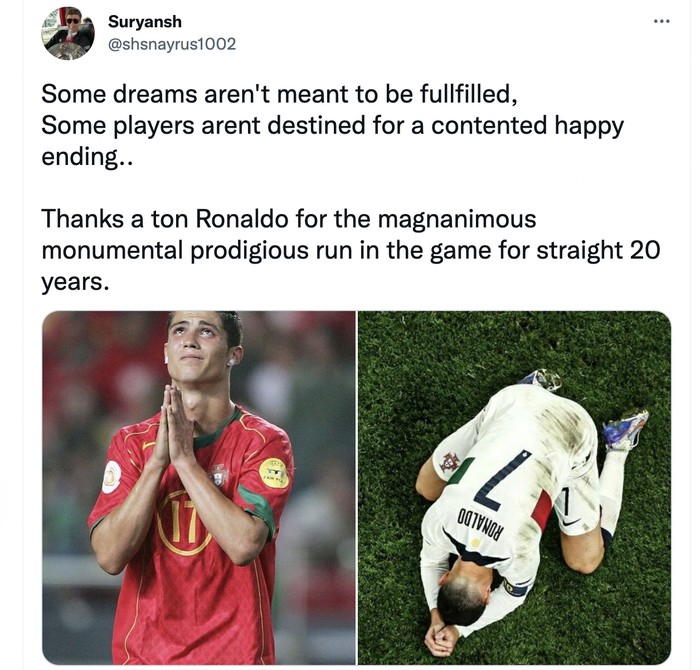Select the "Some dreams aren't meant" text line
The height and width of the screenshot is (670, 700).
pyautogui.click(x=279, y=94)
